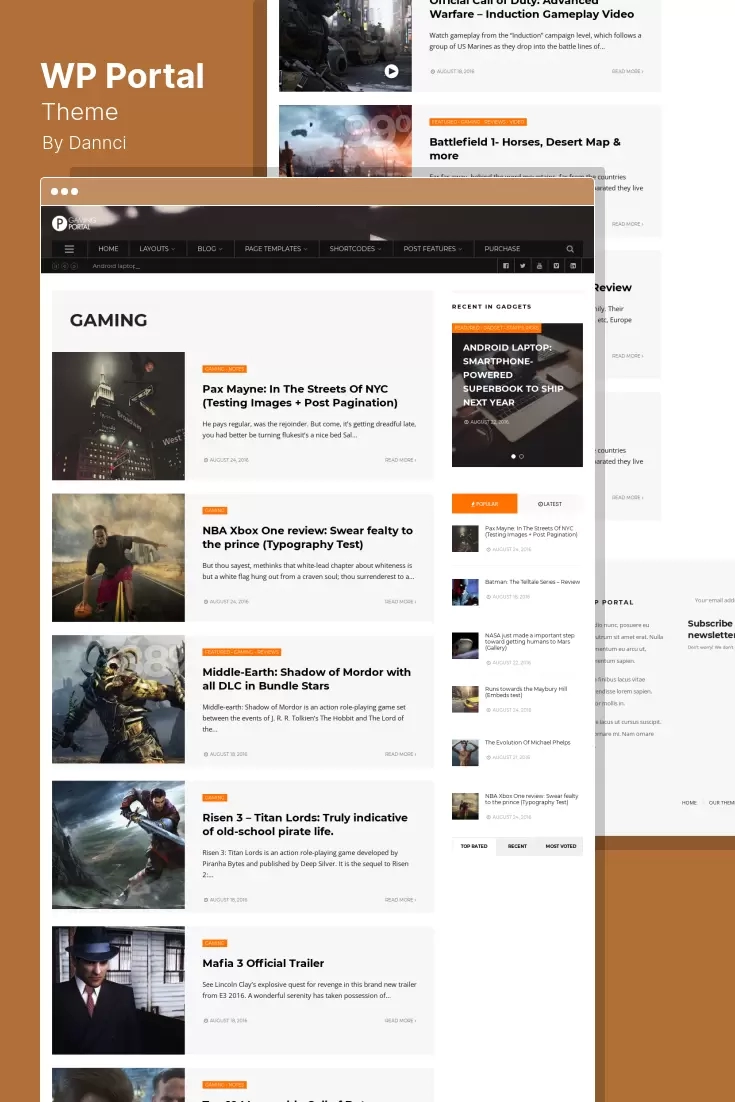Expand the Shortcodes dropdown menu
Screen dimensions: 735x1102
click(x=355, y=249)
